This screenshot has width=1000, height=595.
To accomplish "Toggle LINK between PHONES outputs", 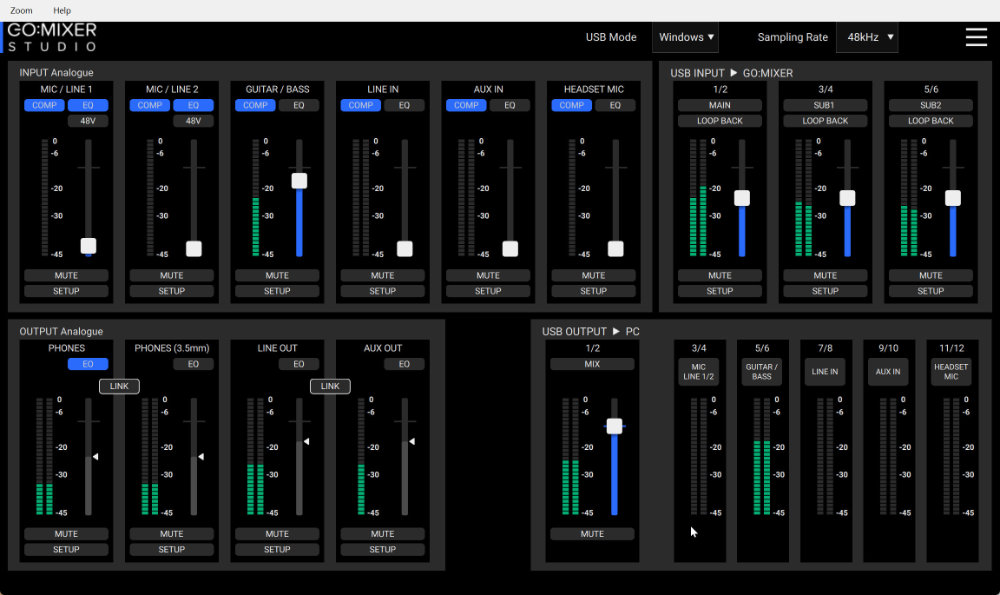I will (x=119, y=386).
